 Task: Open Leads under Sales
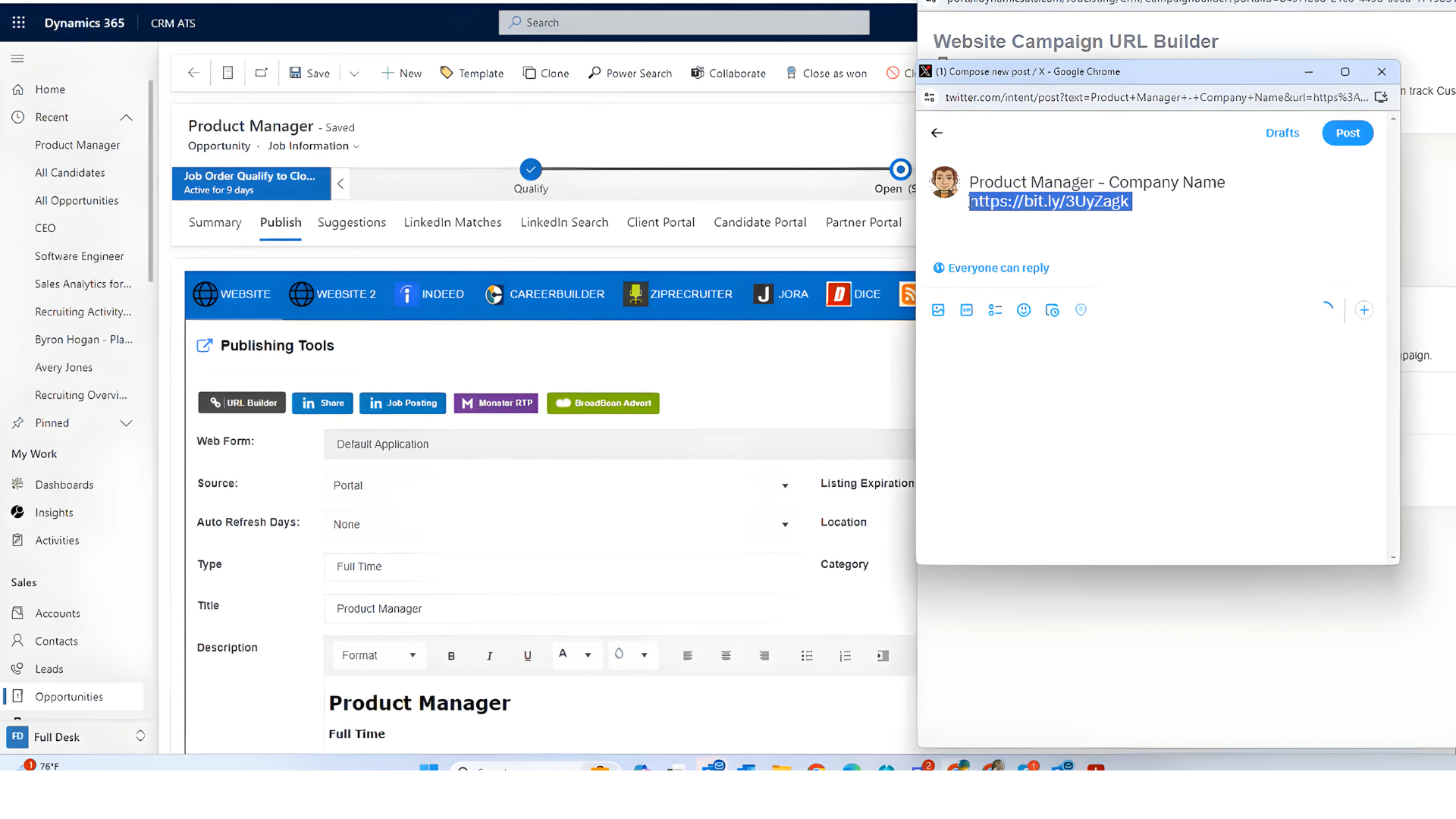click(x=49, y=669)
